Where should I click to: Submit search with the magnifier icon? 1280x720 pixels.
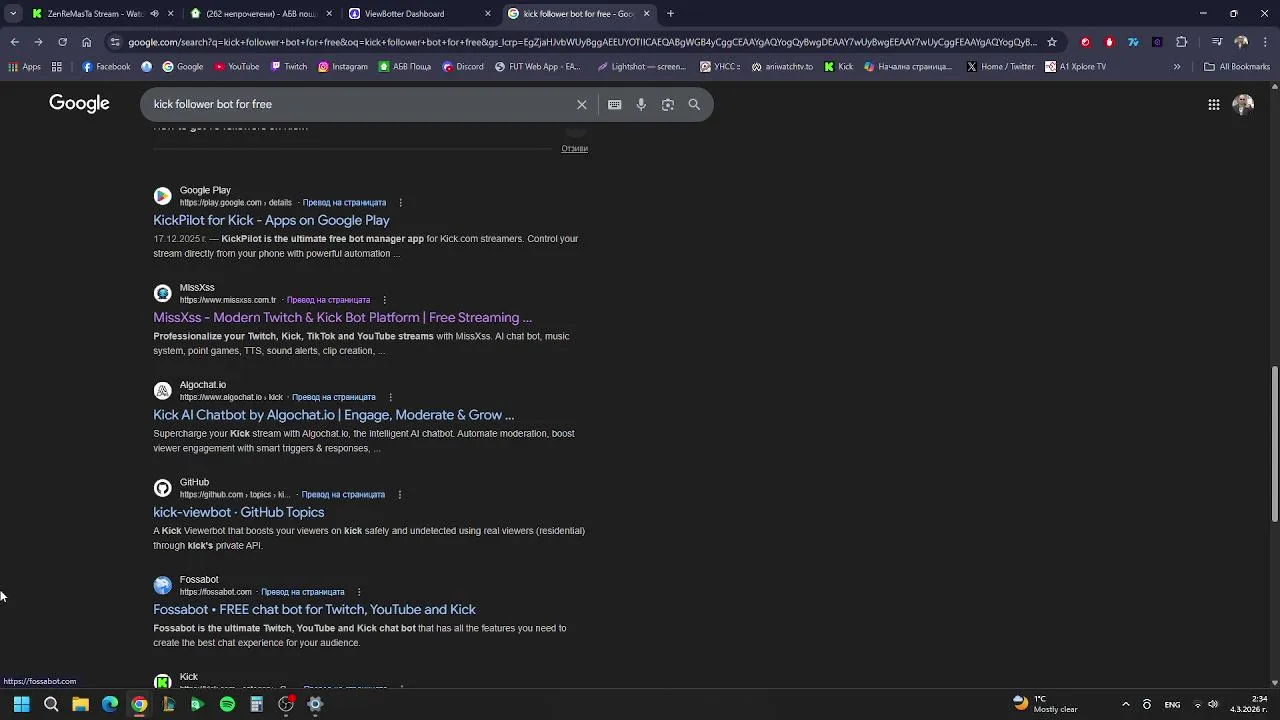coord(694,104)
